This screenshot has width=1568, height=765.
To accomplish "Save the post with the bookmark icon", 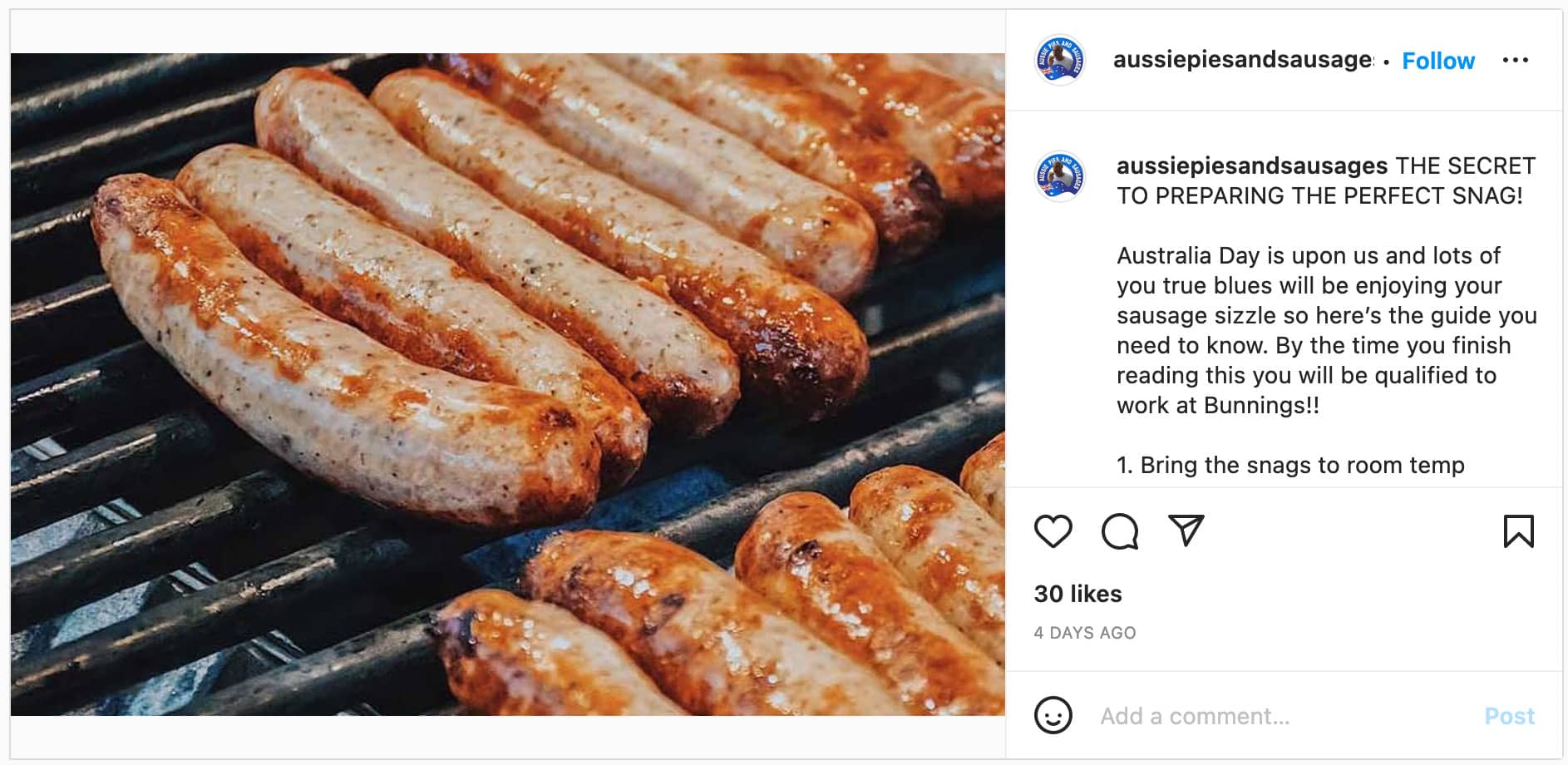I will click(1518, 531).
